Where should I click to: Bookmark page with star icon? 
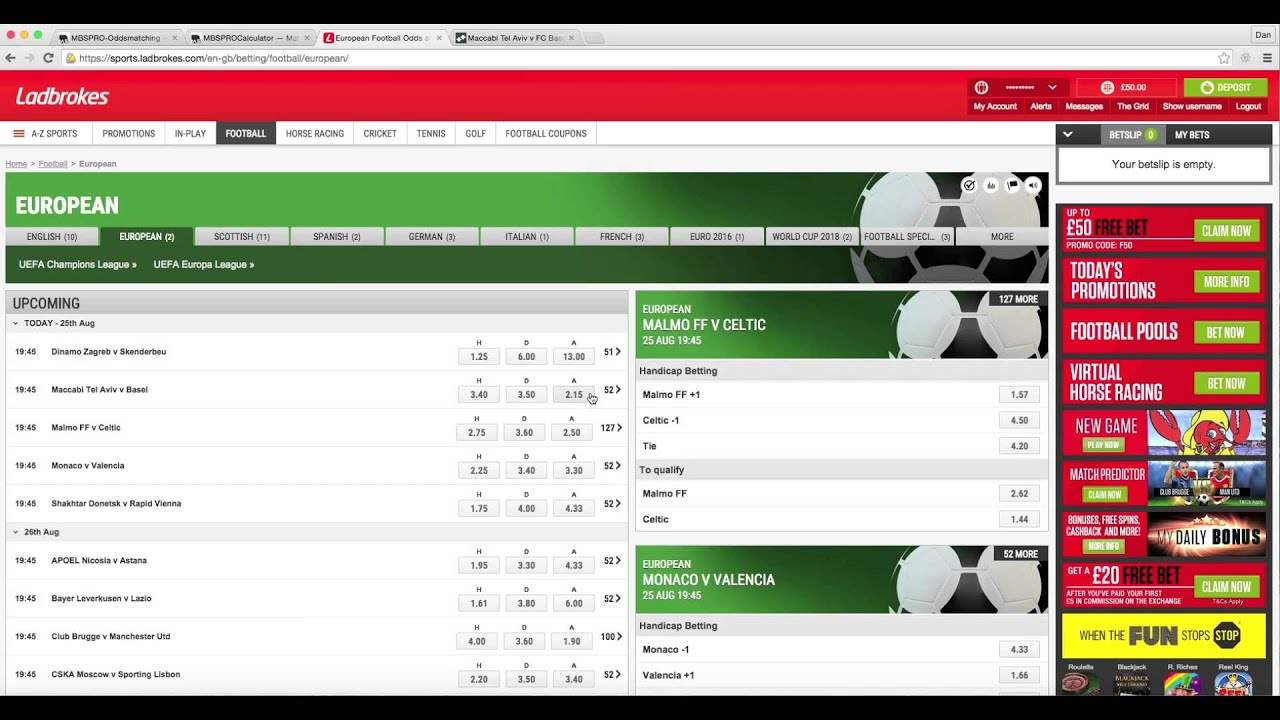[1224, 58]
